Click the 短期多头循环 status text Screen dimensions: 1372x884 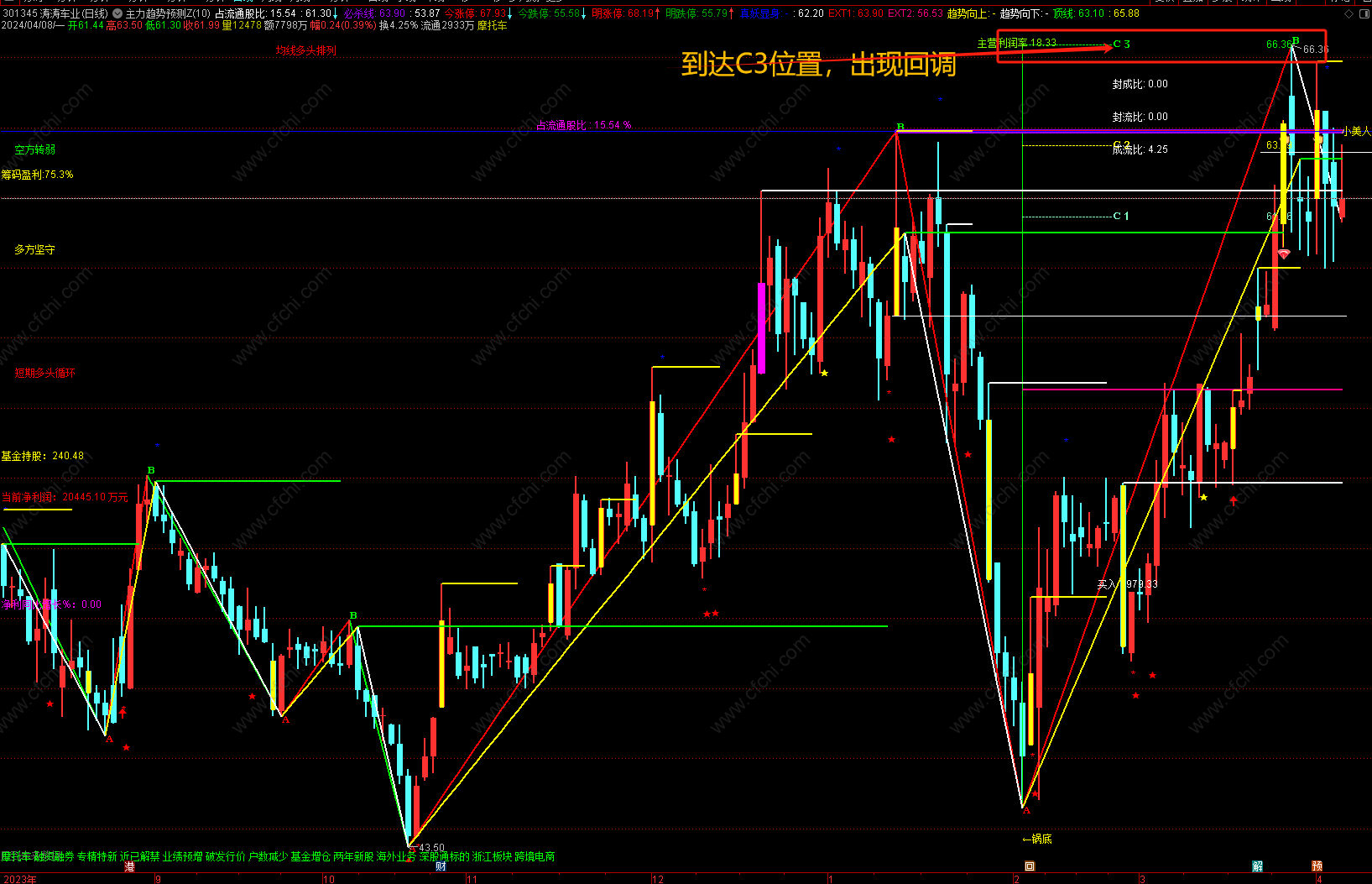pyautogui.click(x=45, y=373)
